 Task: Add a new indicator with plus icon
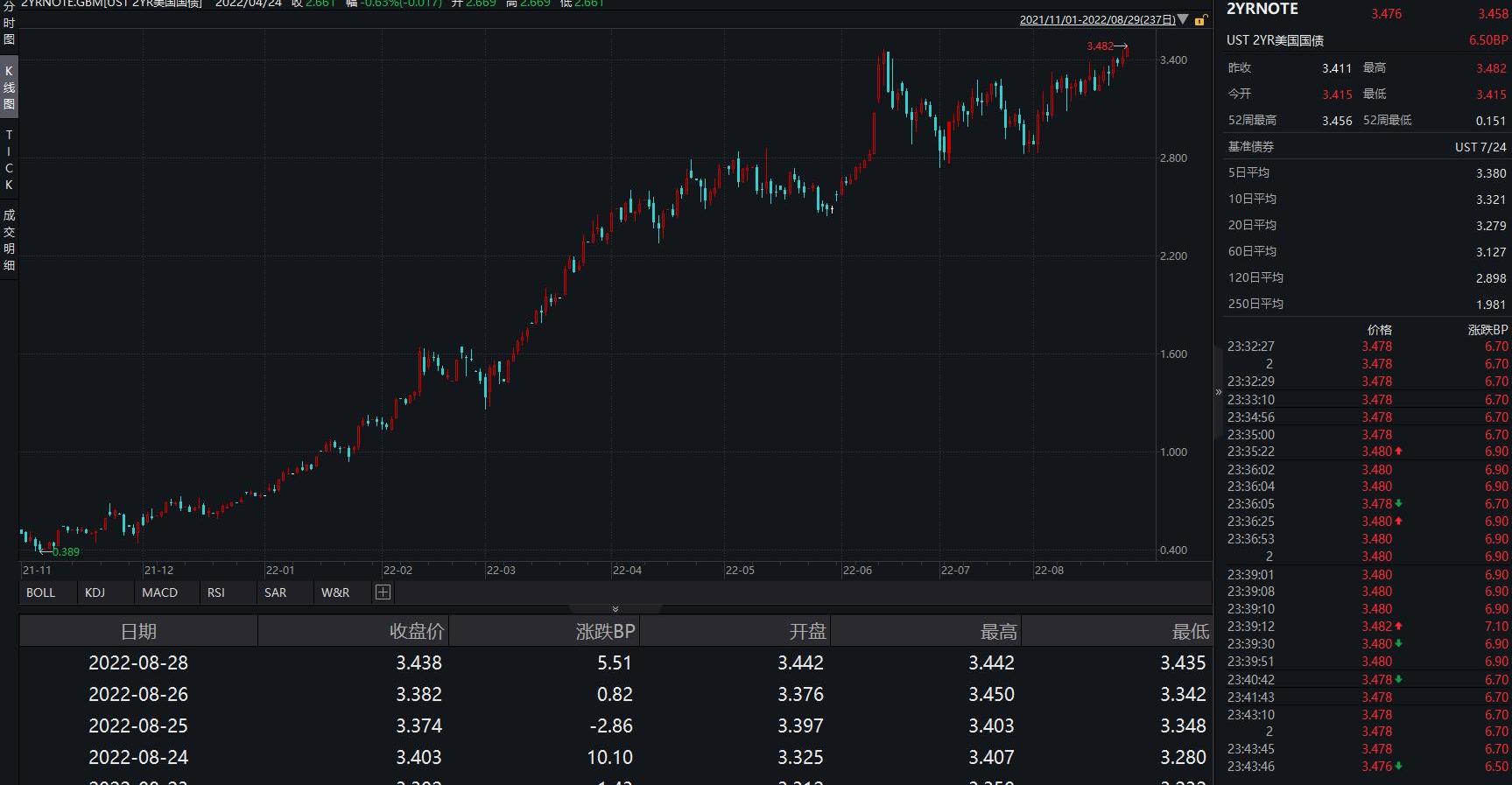click(x=383, y=592)
